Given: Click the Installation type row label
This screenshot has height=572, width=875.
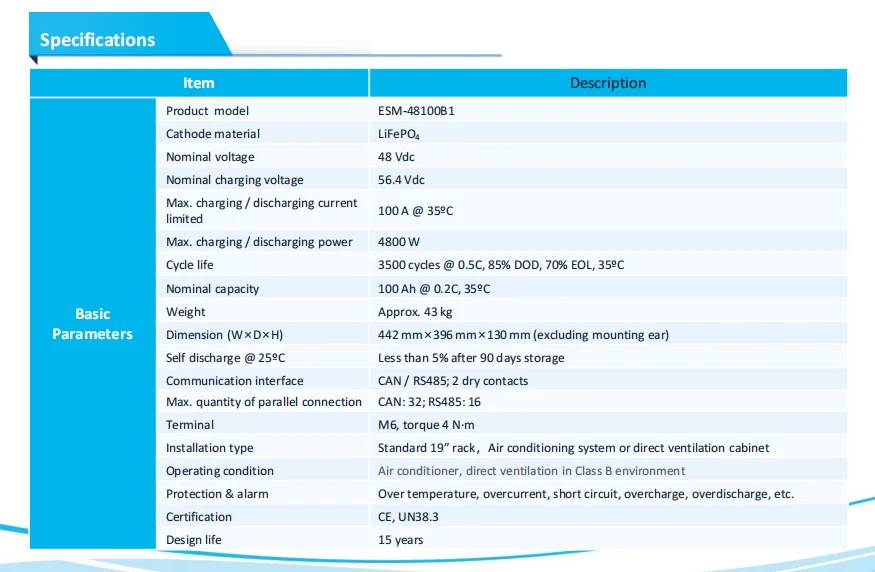Looking at the screenshot, I should click(209, 448).
